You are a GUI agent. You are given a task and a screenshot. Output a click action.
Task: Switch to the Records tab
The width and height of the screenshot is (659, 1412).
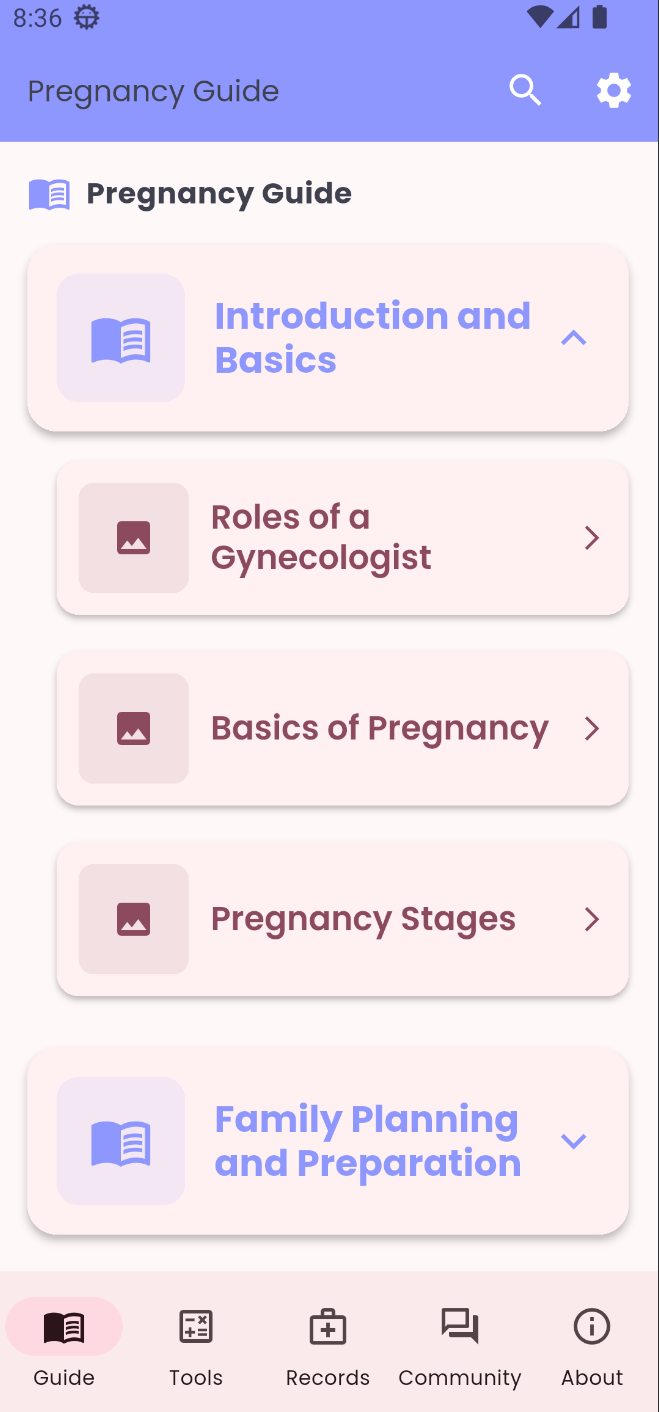(328, 1346)
